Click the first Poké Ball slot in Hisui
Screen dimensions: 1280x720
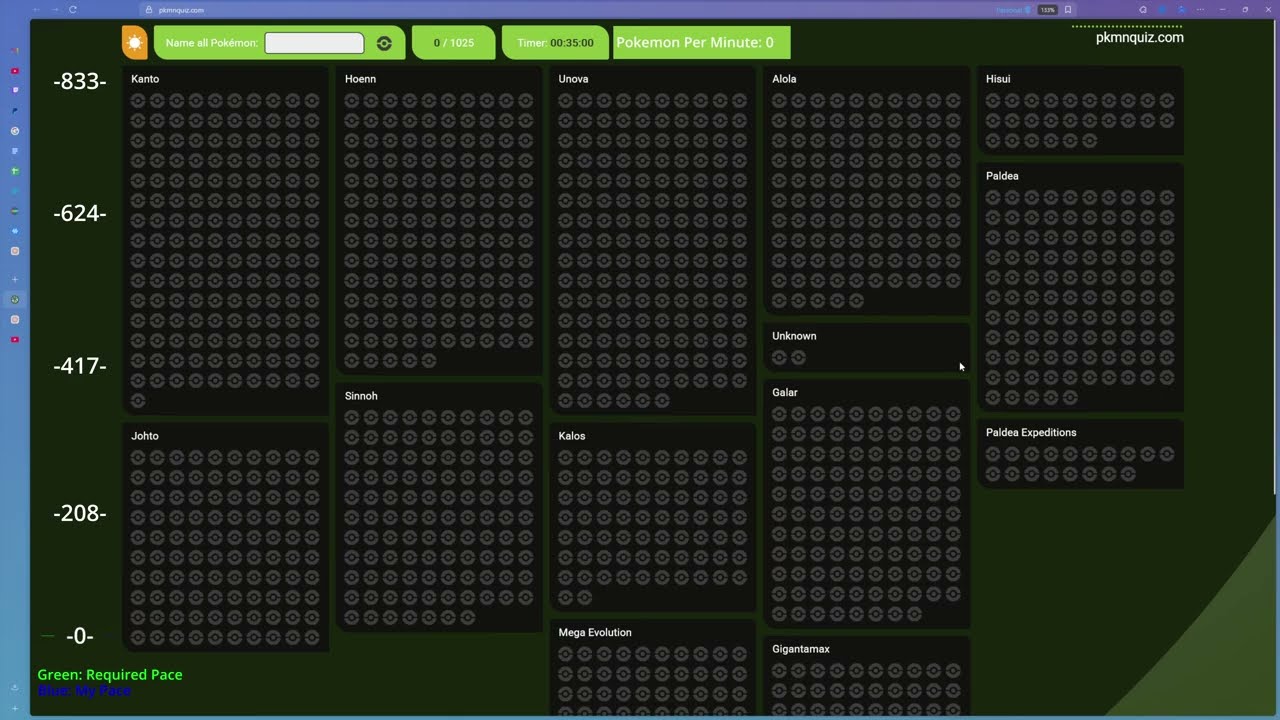[x=993, y=101]
